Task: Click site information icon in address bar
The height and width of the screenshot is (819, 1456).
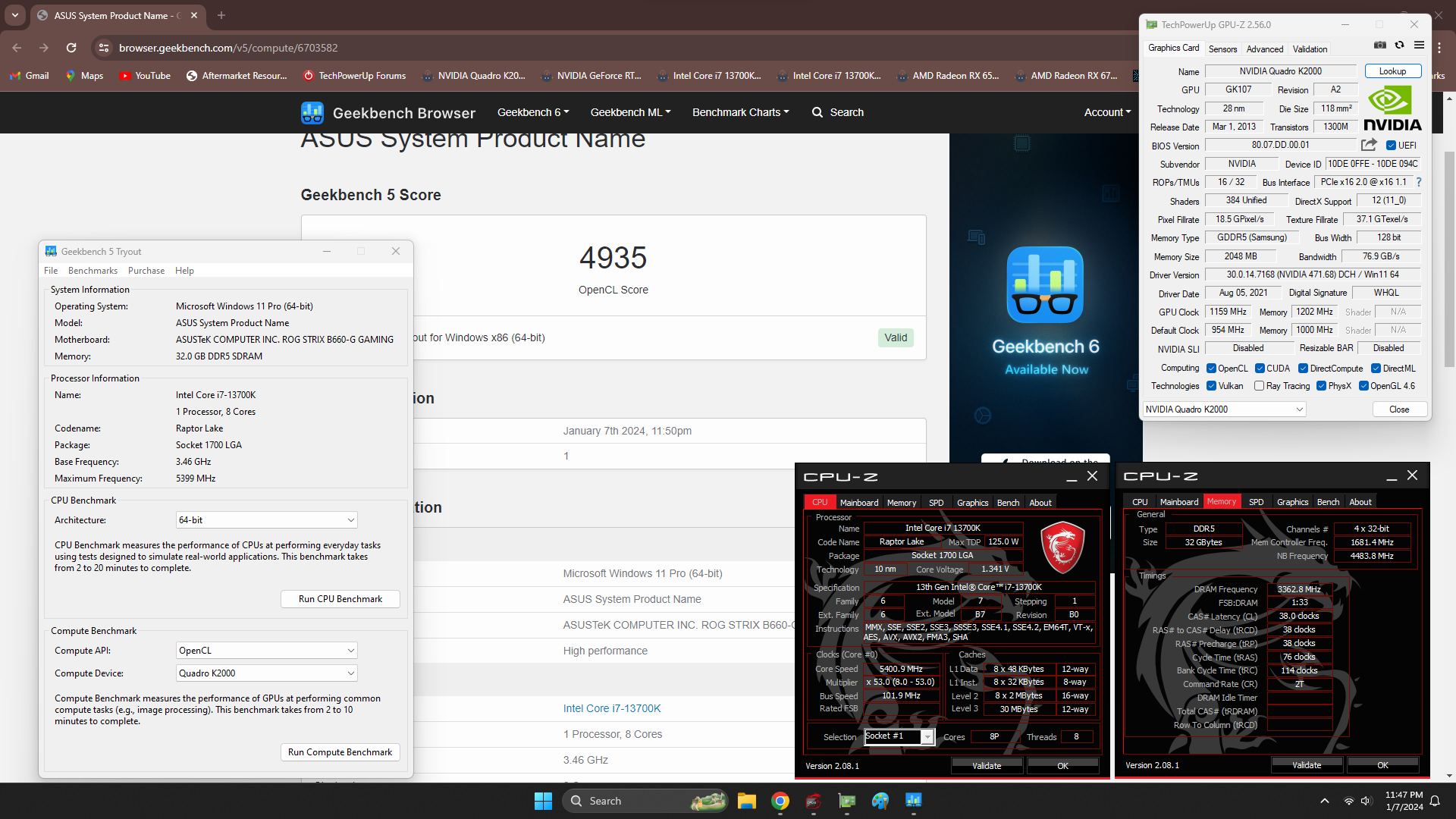Action: (x=104, y=48)
